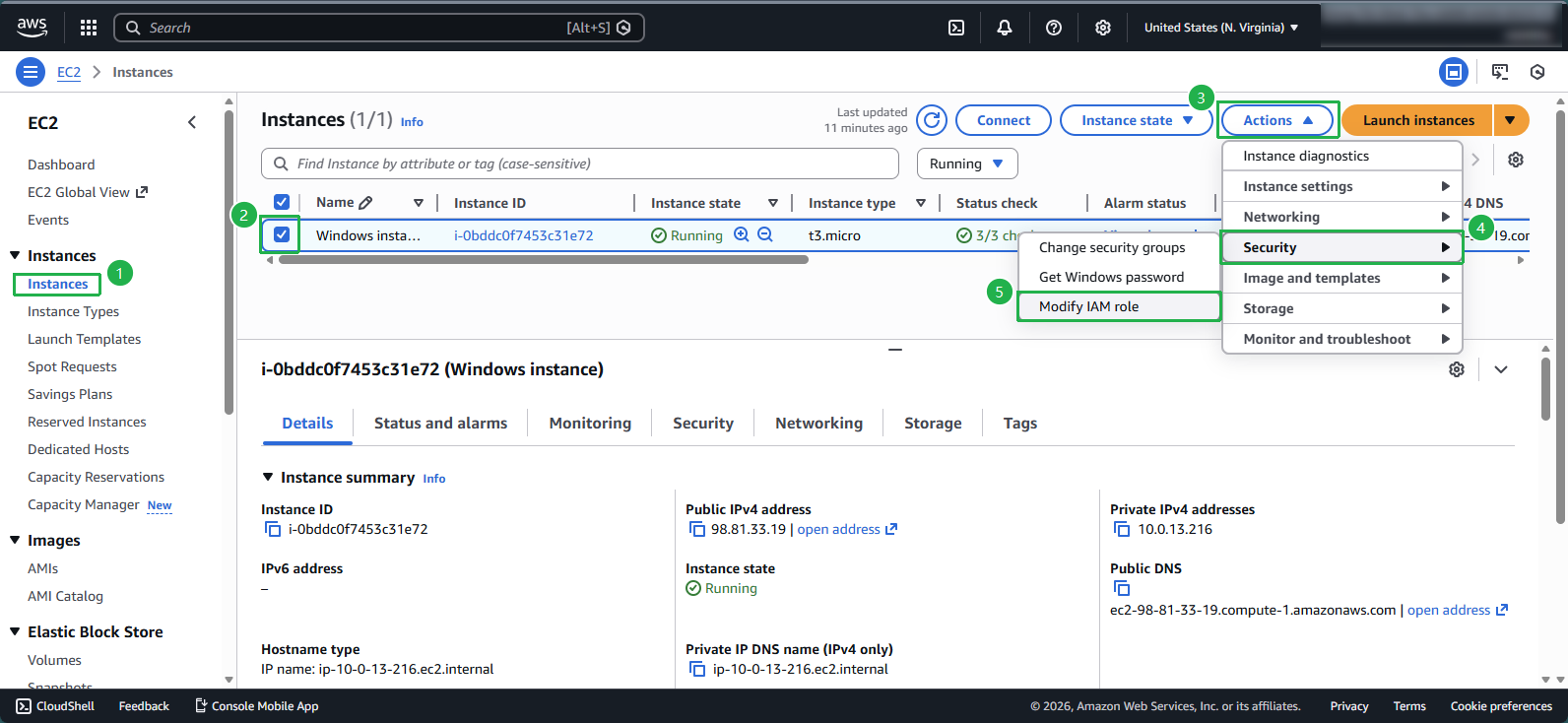The width and height of the screenshot is (1568, 723).
Task: Copy the Public IPv4 address
Action: click(697, 530)
